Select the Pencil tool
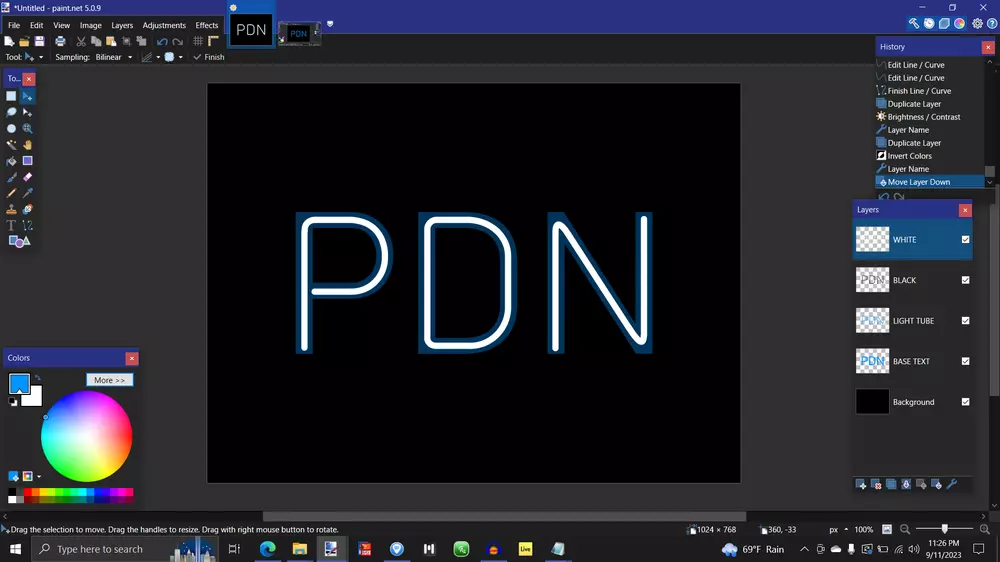This screenshot has height=562, width=1000. tap(11, 193)
